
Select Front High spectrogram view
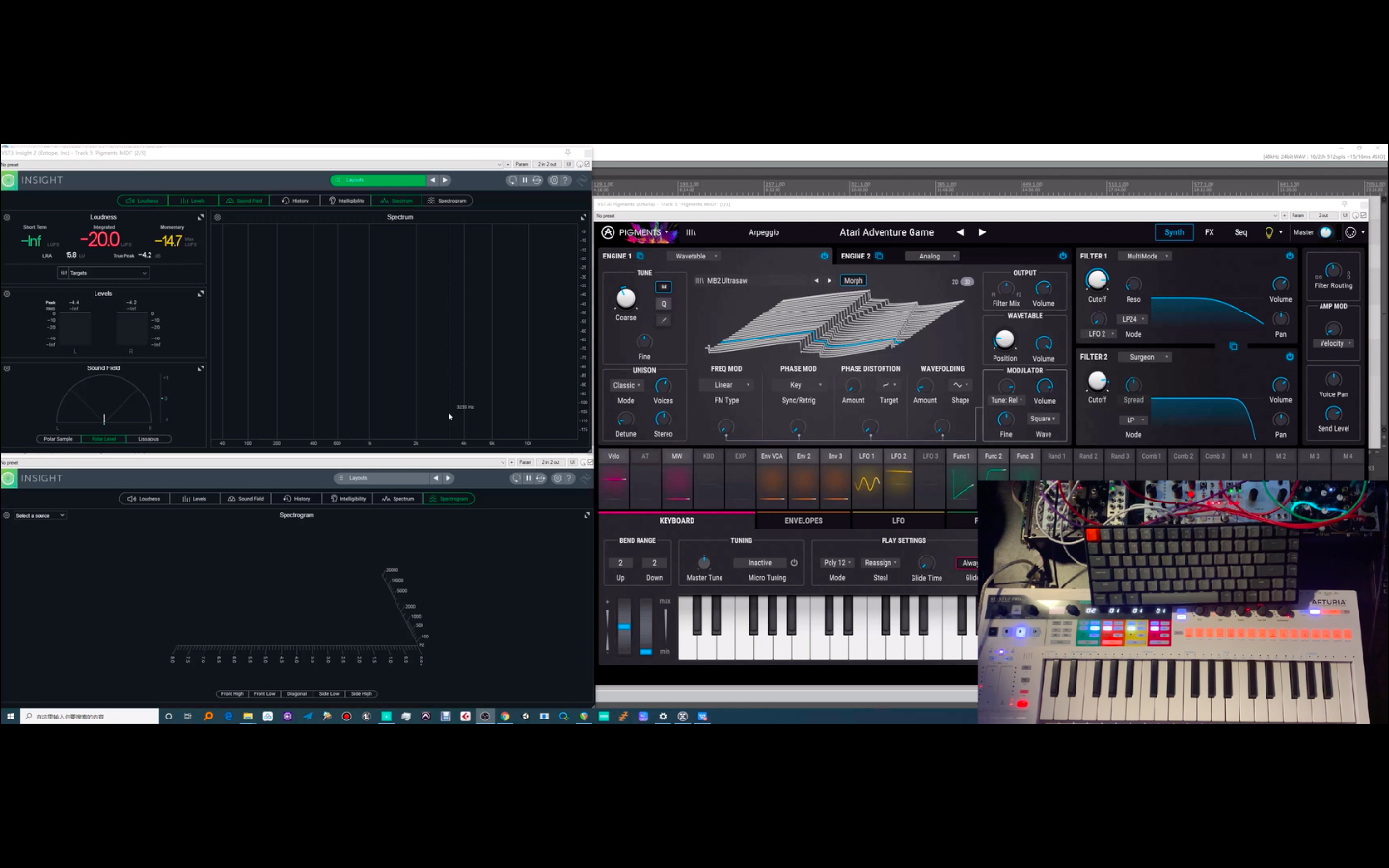coord(232,694)
